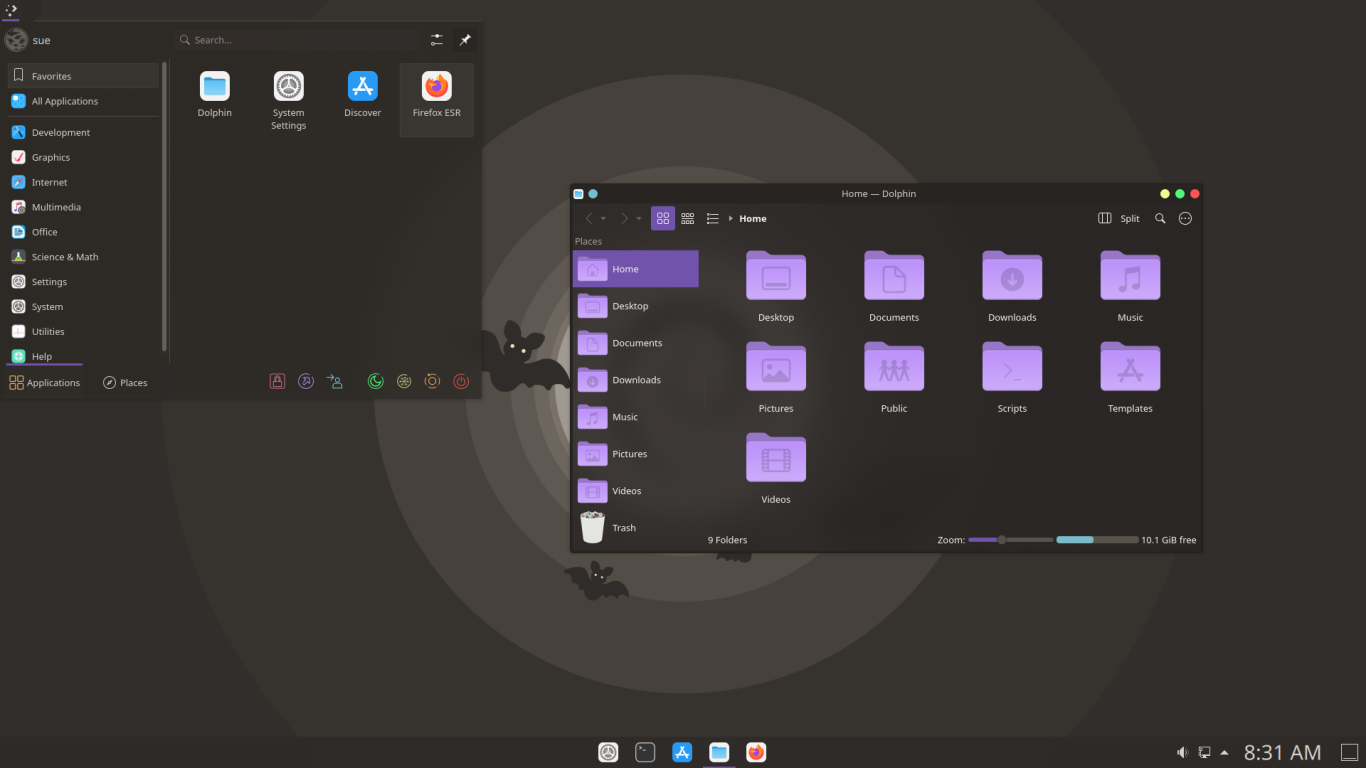Select the Templates folder in file view

[1130, 377]
